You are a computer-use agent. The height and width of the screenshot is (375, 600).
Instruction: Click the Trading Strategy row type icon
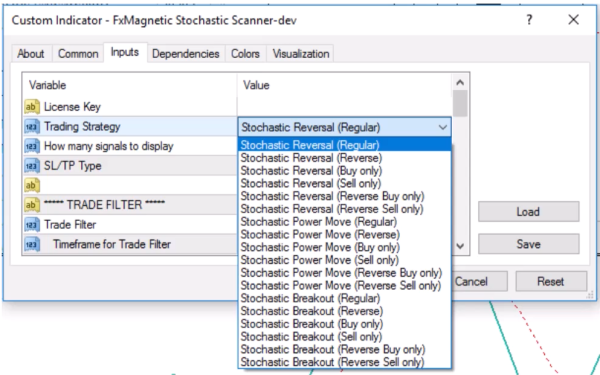pos(32,127)
